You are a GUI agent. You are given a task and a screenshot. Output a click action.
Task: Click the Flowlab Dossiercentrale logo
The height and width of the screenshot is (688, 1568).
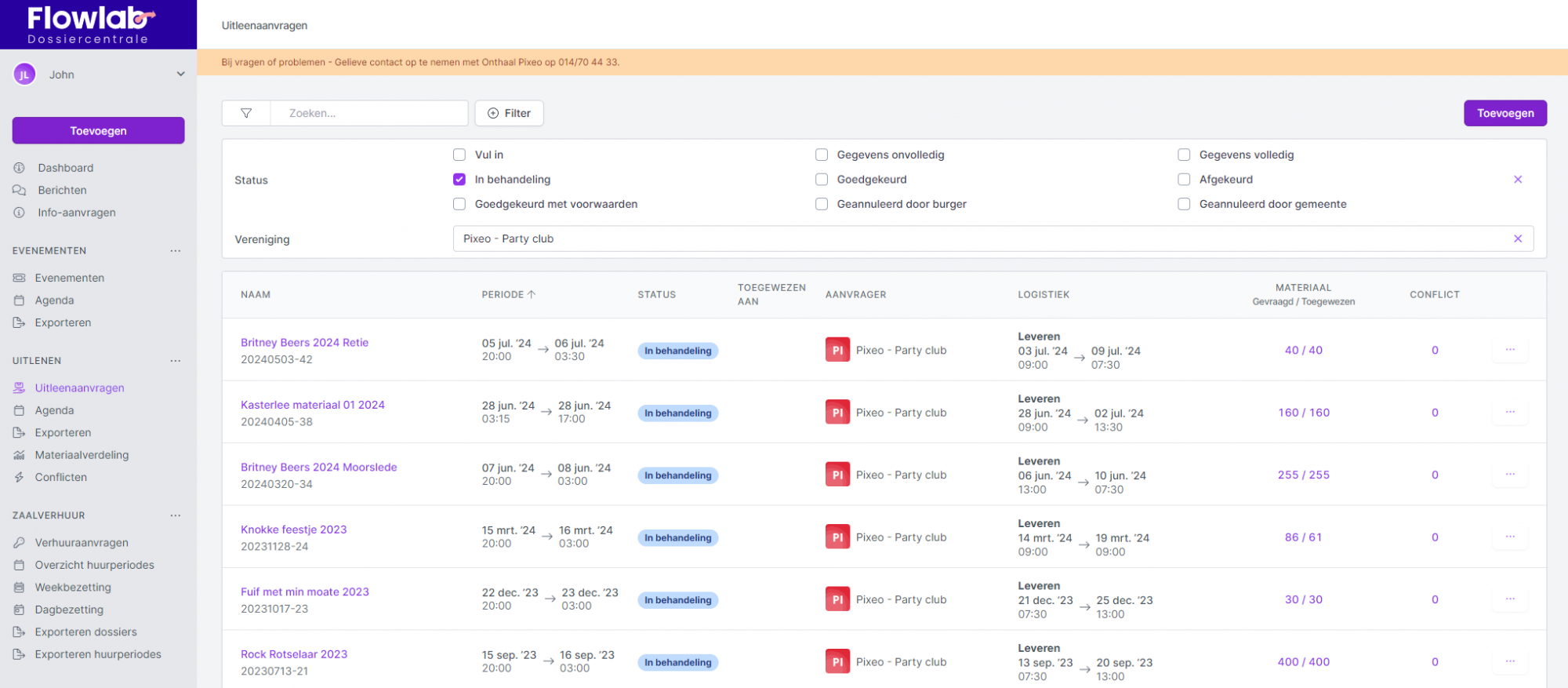pyautogui.click(x=92, y=24)
